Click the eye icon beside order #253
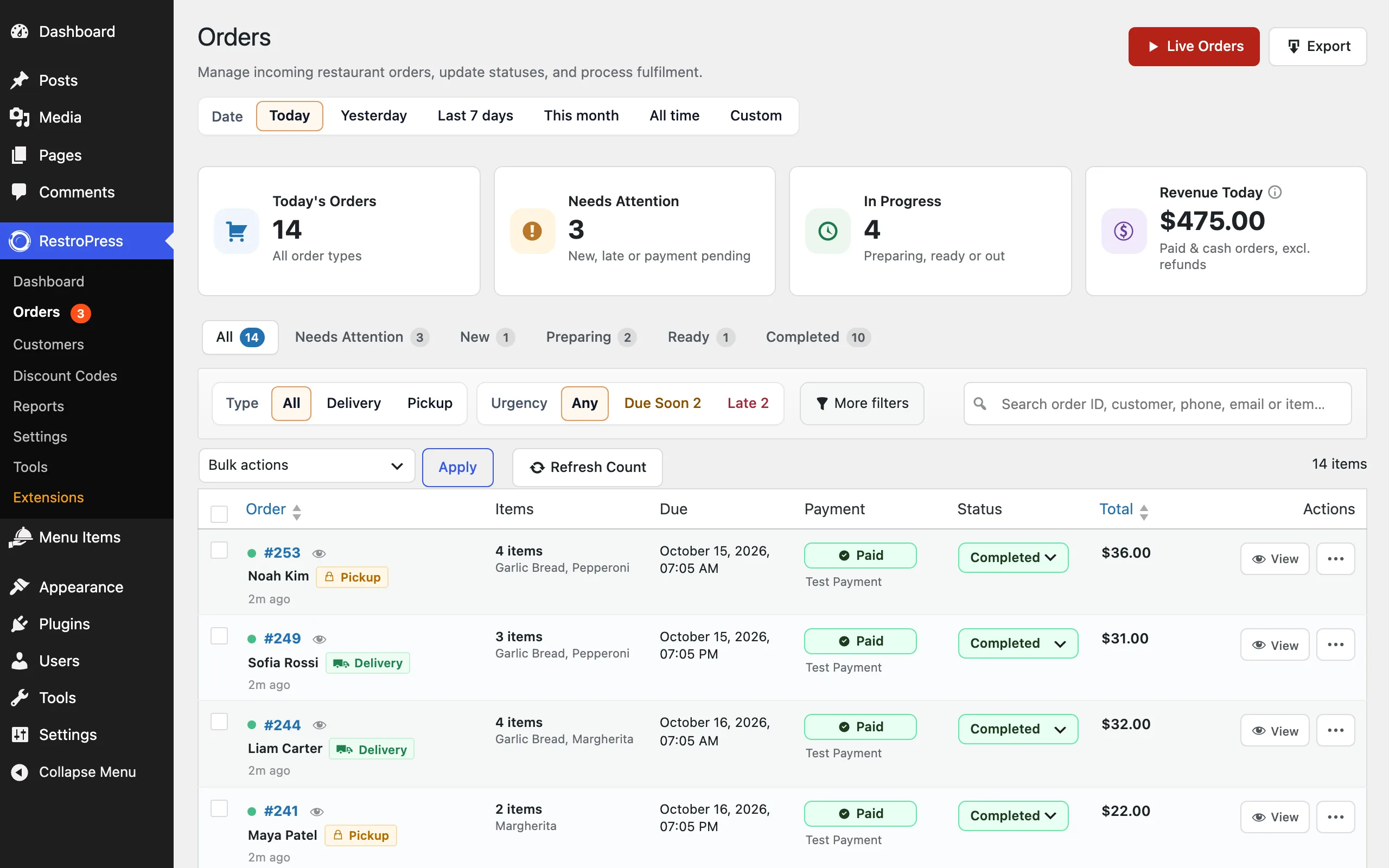The image size is (1389, 868). point(319,553)
